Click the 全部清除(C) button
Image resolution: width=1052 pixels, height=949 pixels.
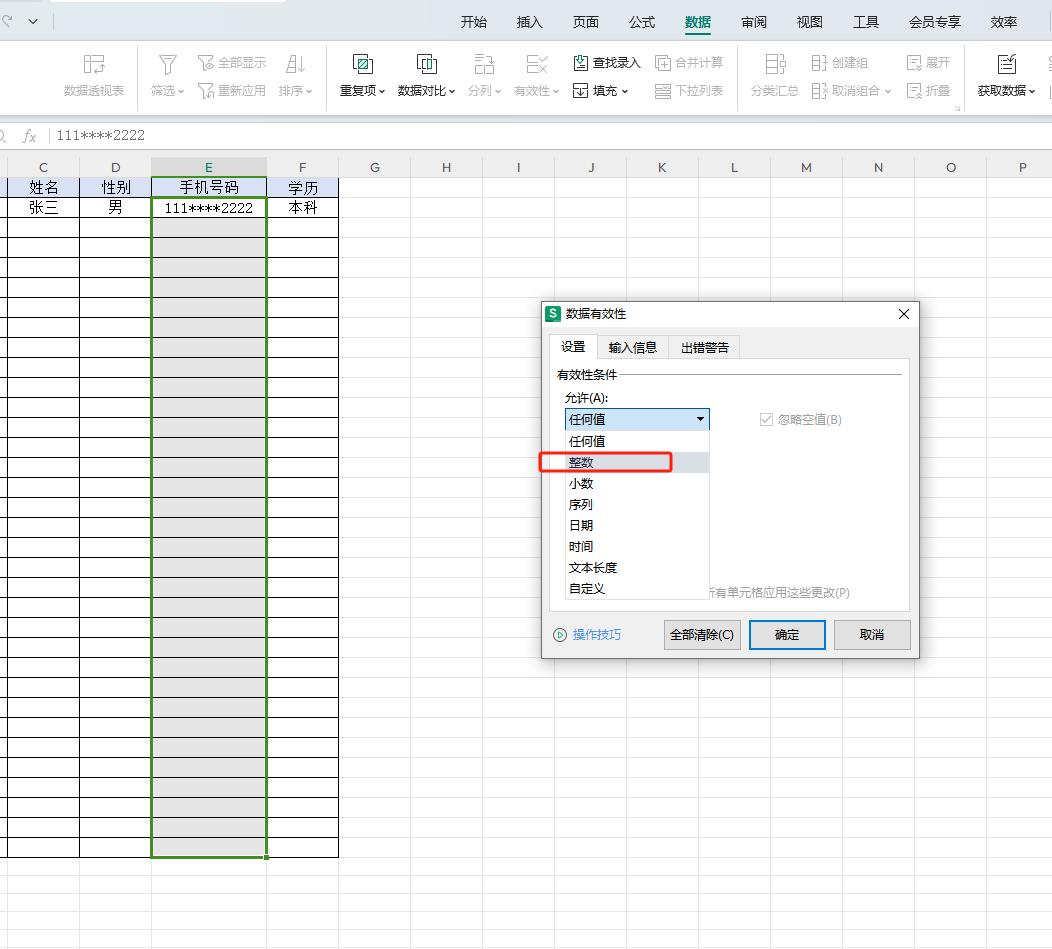(x=702, y=634)
